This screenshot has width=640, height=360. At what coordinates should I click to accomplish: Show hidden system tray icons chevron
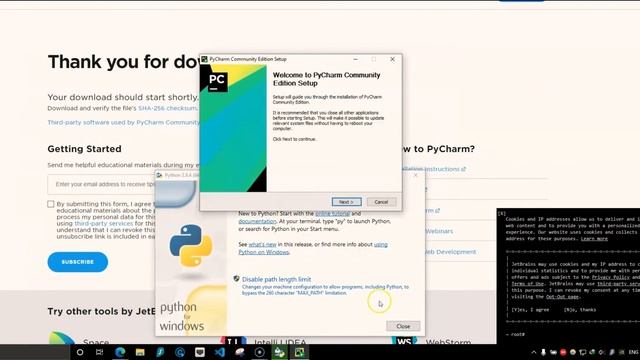pyautogui.click(x=533, y=352)
